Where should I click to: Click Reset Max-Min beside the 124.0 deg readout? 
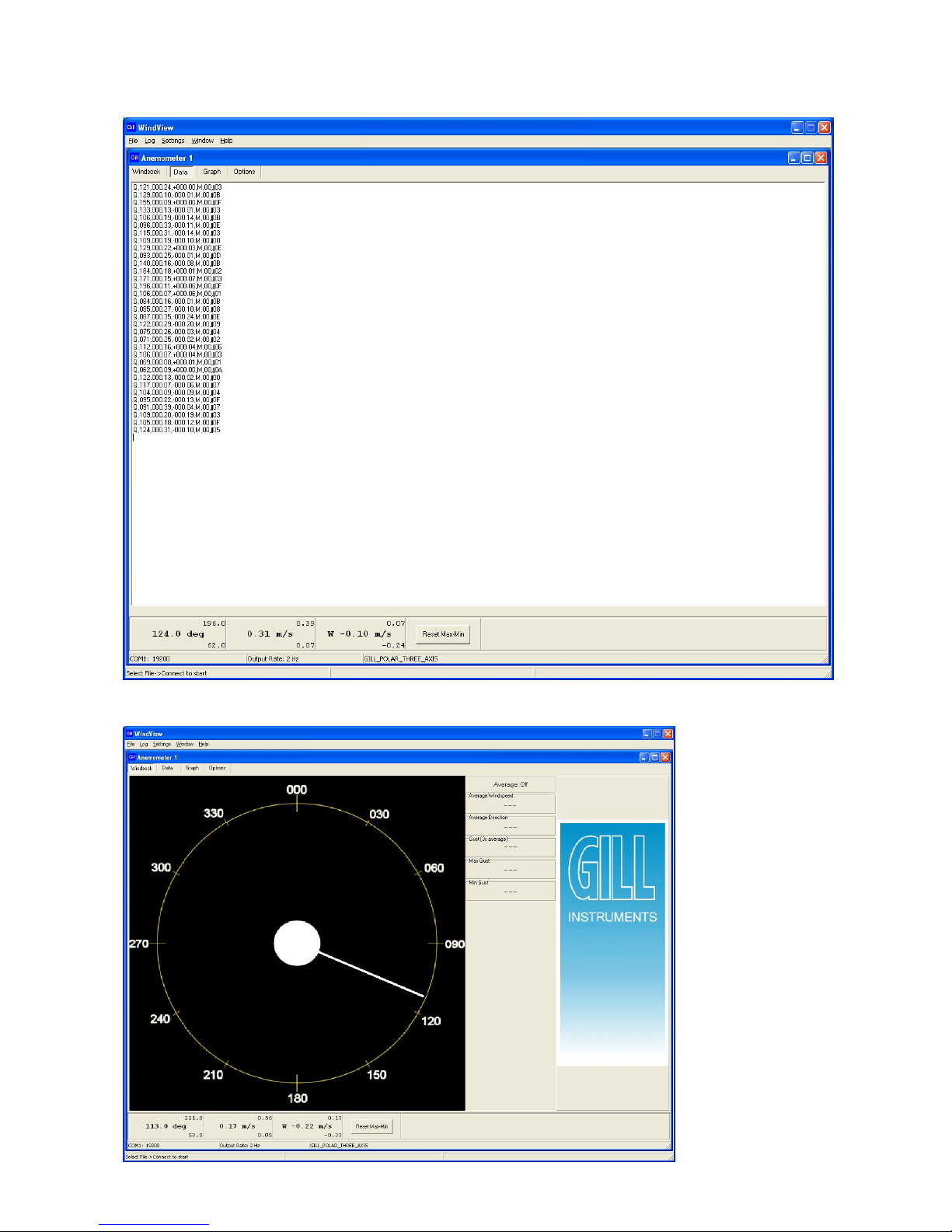pos(443,634)
